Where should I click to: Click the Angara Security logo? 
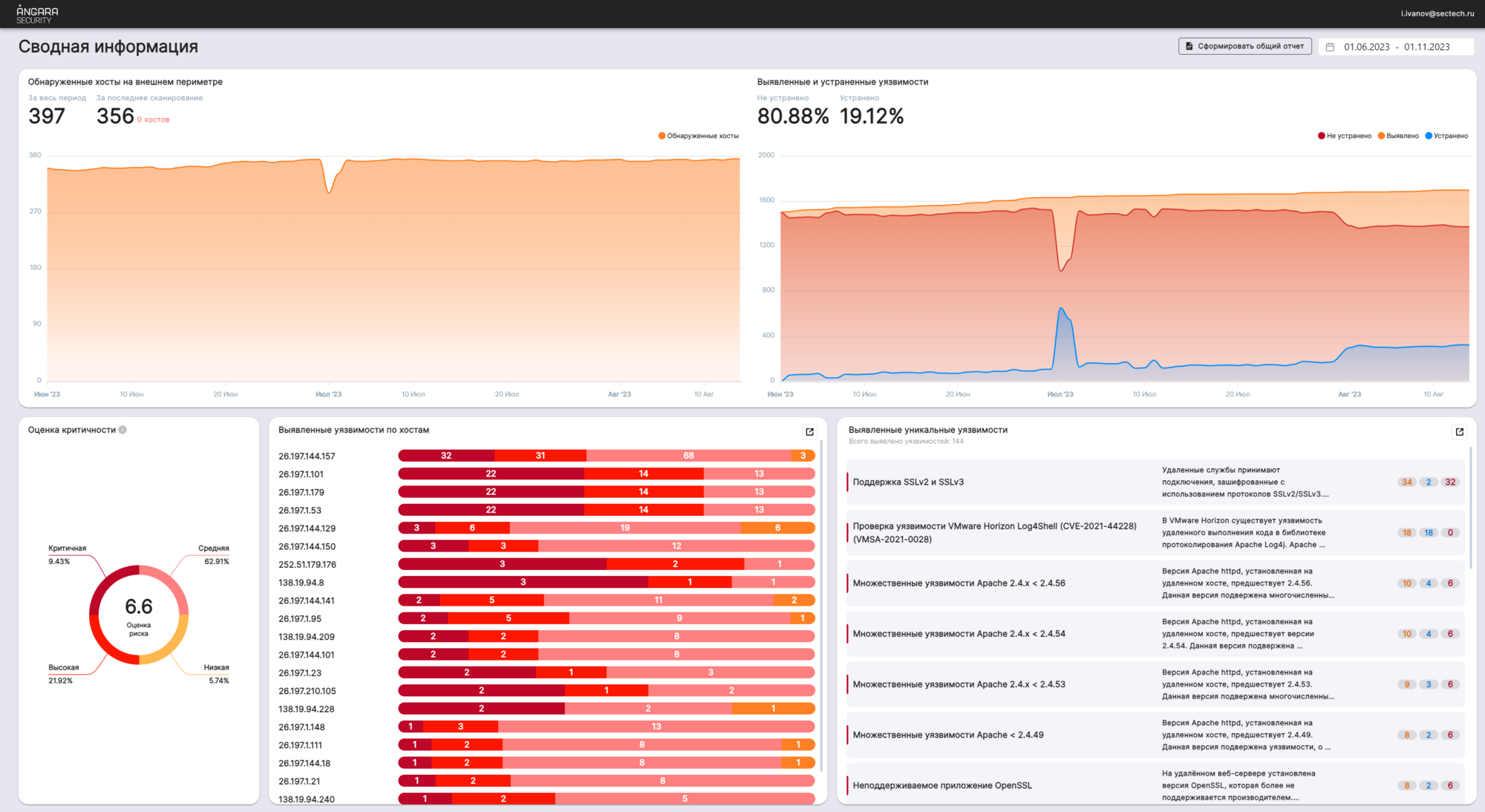[37, 14]
